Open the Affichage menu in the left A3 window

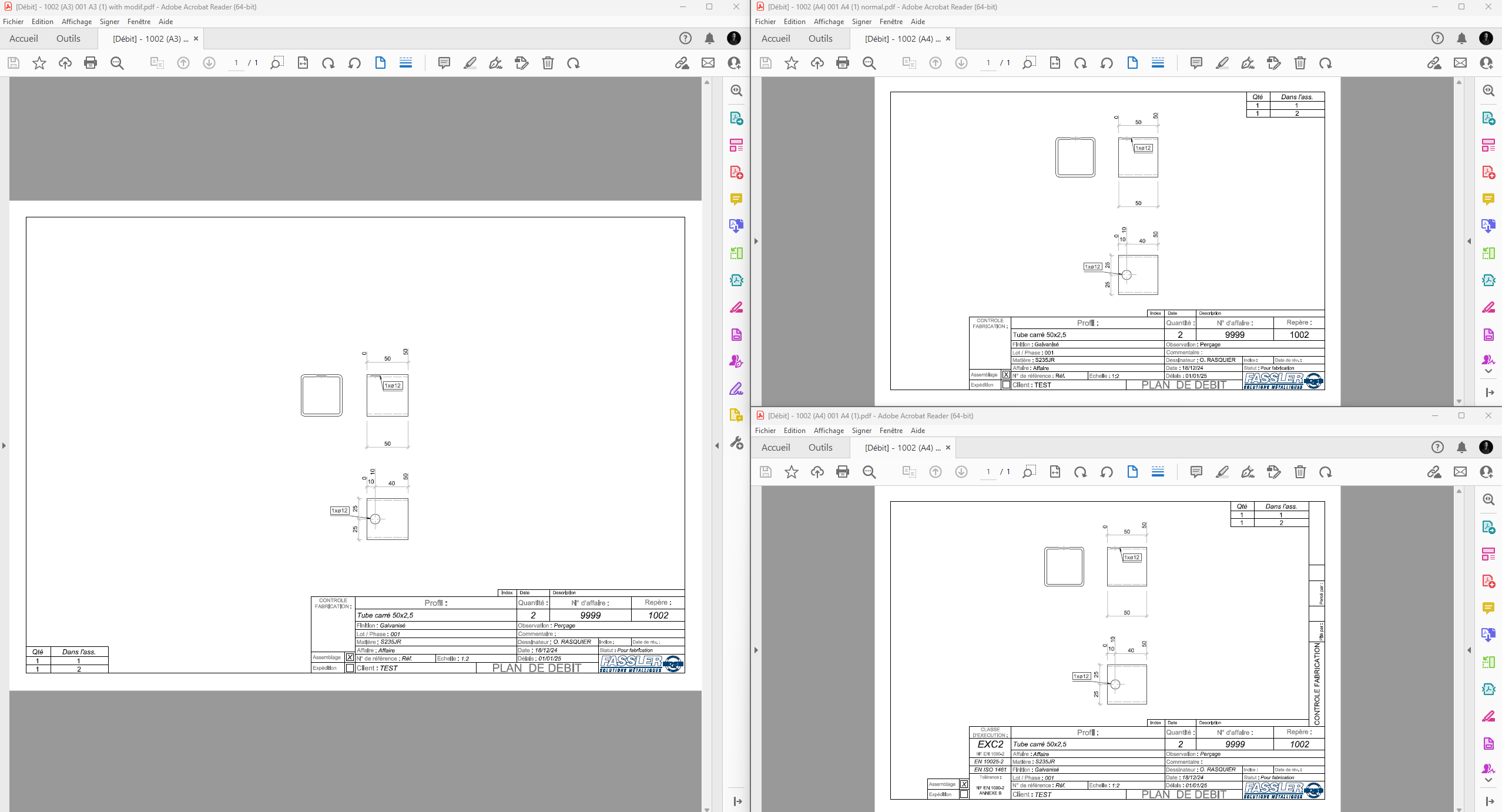[77, 22]
